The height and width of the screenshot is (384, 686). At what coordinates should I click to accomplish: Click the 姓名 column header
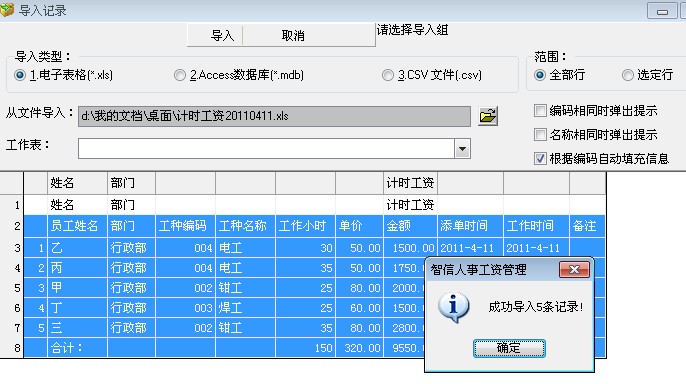tap(77, 183)
